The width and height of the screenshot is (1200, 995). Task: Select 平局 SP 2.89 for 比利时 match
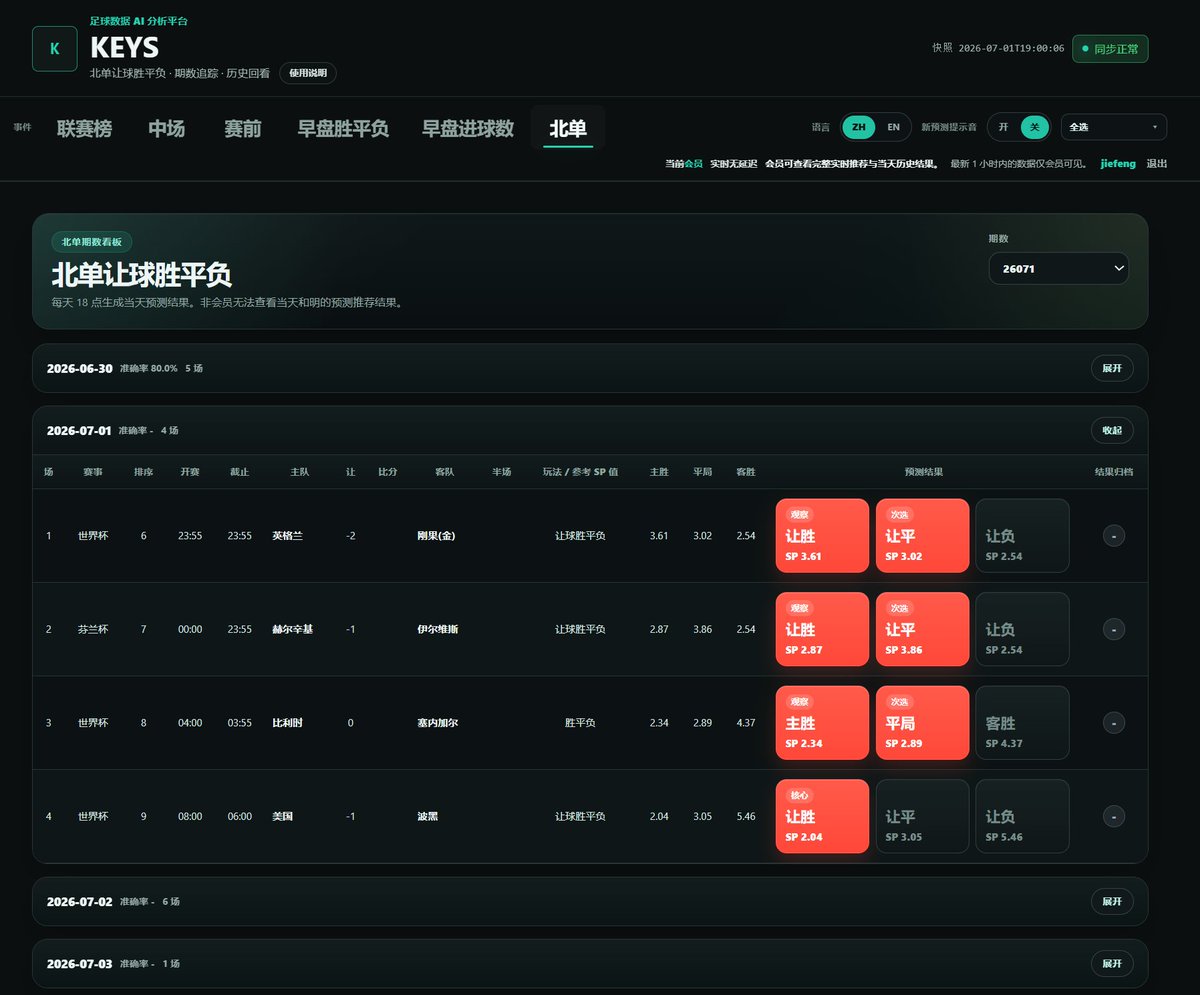point(922,723)
